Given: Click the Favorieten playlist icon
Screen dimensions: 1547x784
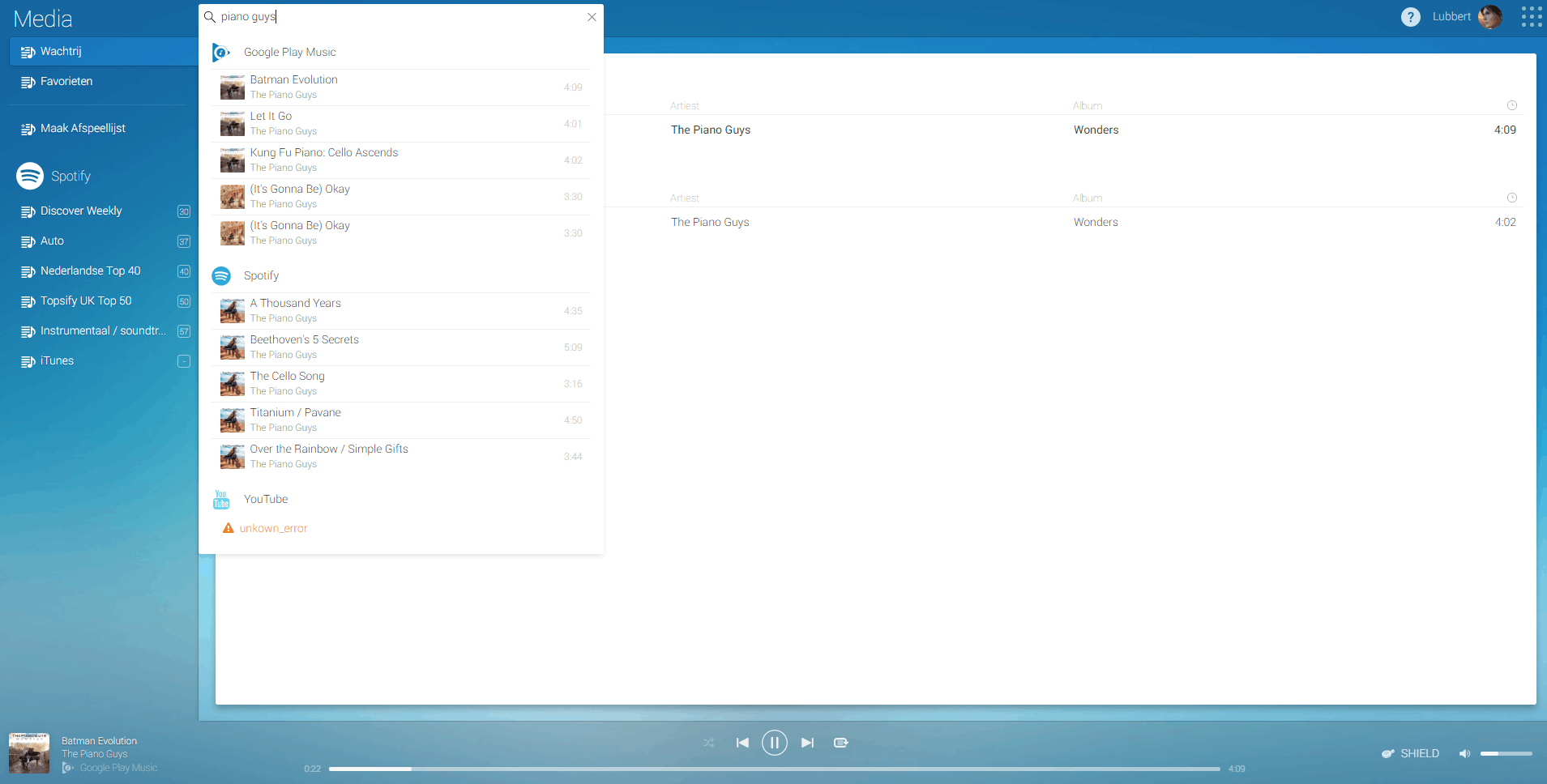Looking at the screenshot, I should point(28,82).
